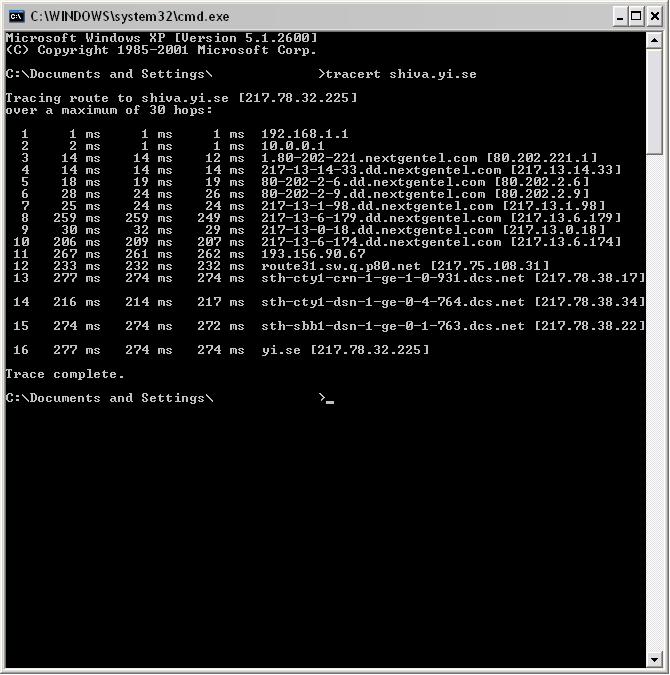
Task: Click the route31.sw.q.p80.net hostname
Action: tap(341, 266)
